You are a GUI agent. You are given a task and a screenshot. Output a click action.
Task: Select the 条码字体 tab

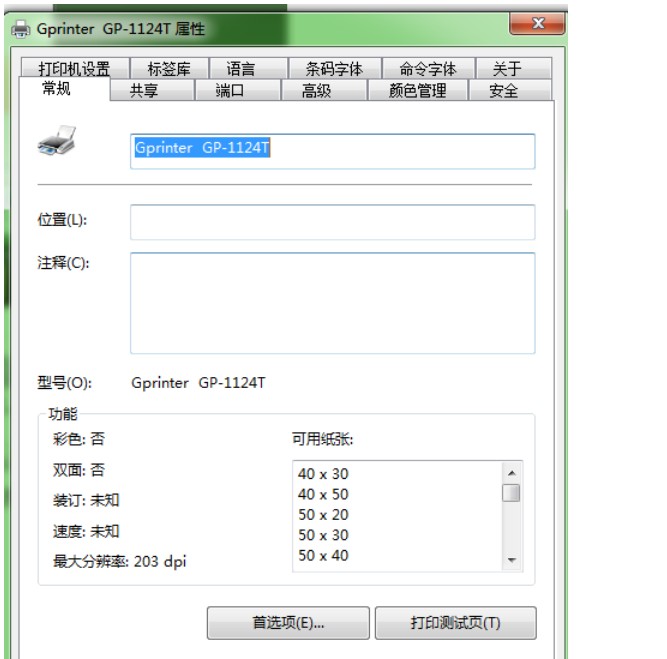335,68
